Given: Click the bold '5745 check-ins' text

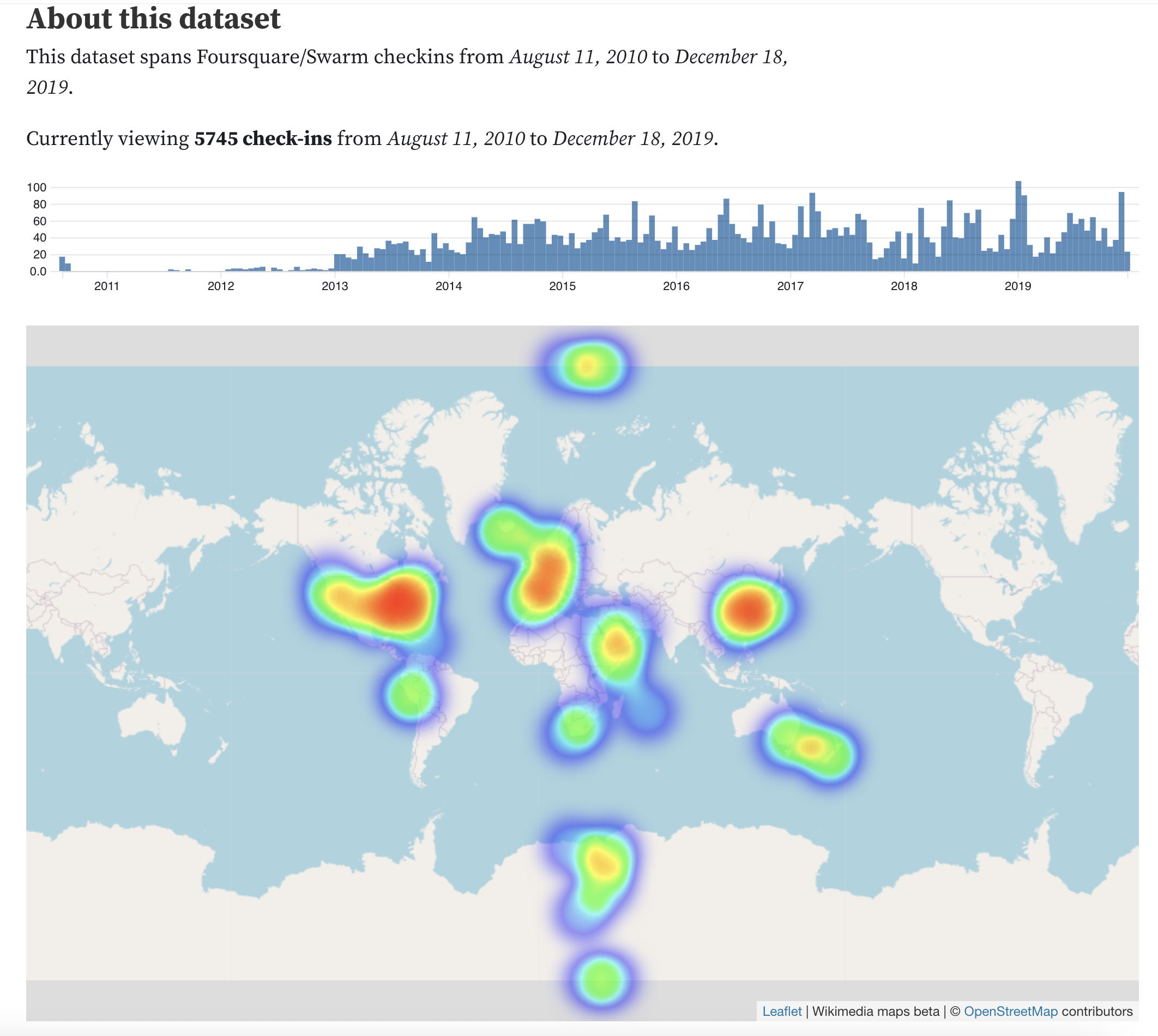Looking at the screenshot, I should click(x=263, y=138).
